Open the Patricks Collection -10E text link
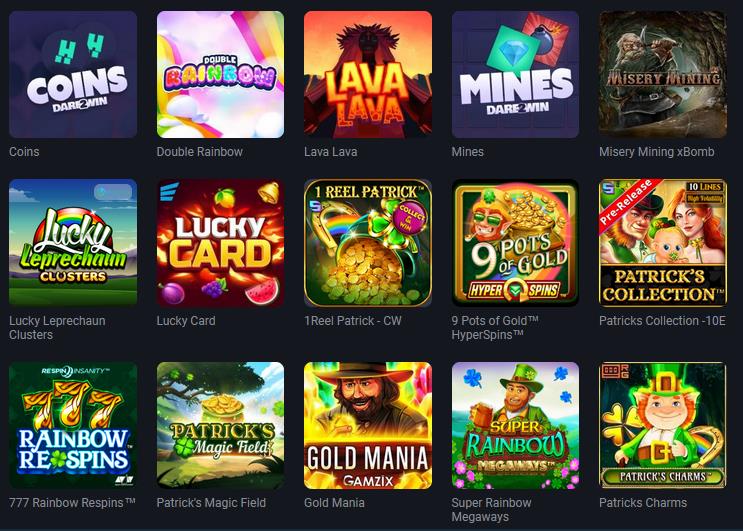This screenshot has width=743, height=531. [662, 321]
